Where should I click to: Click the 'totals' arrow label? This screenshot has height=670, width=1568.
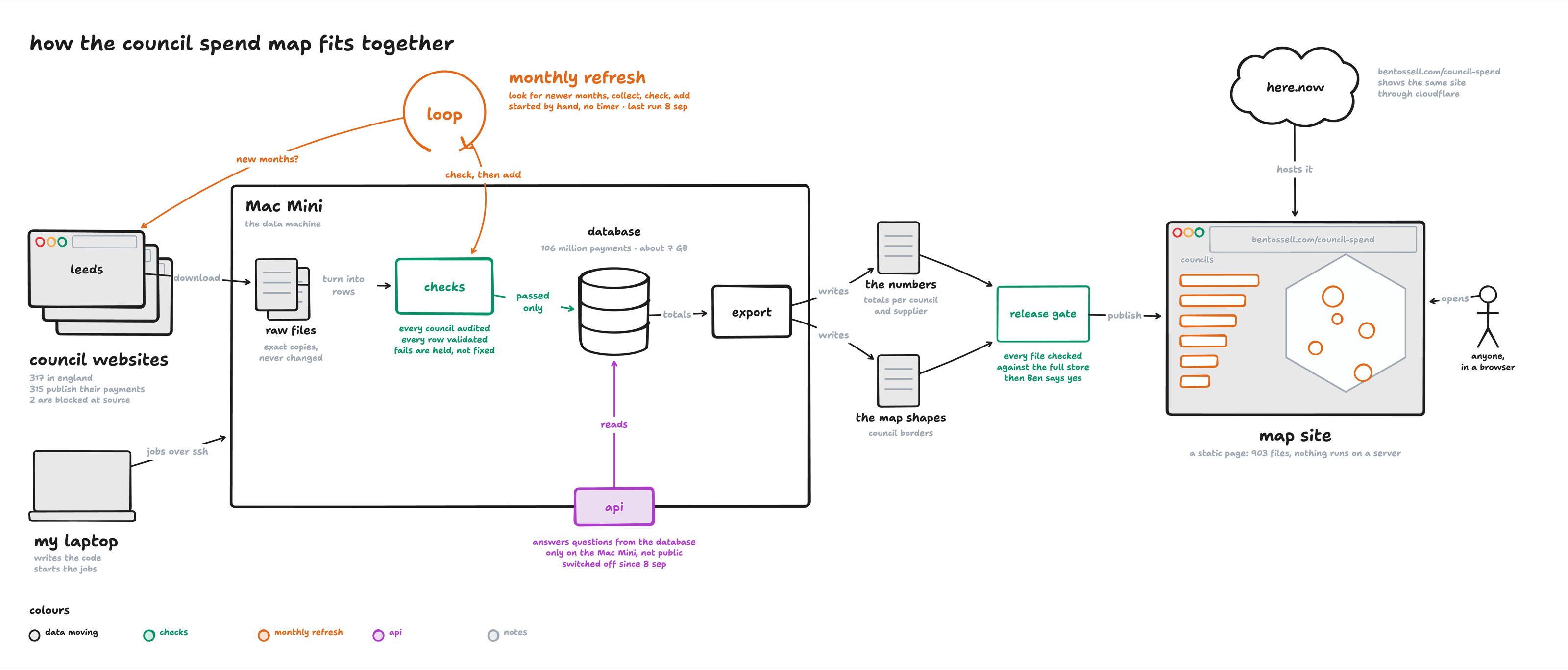[x=677, y=314]
